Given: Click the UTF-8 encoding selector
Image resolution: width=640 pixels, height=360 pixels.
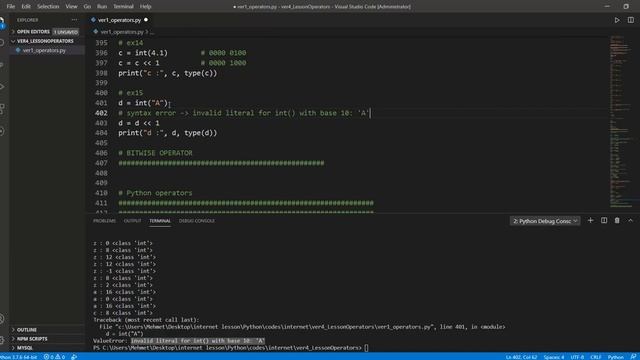Looking at the screenshot, I should (x=577, y=357).
